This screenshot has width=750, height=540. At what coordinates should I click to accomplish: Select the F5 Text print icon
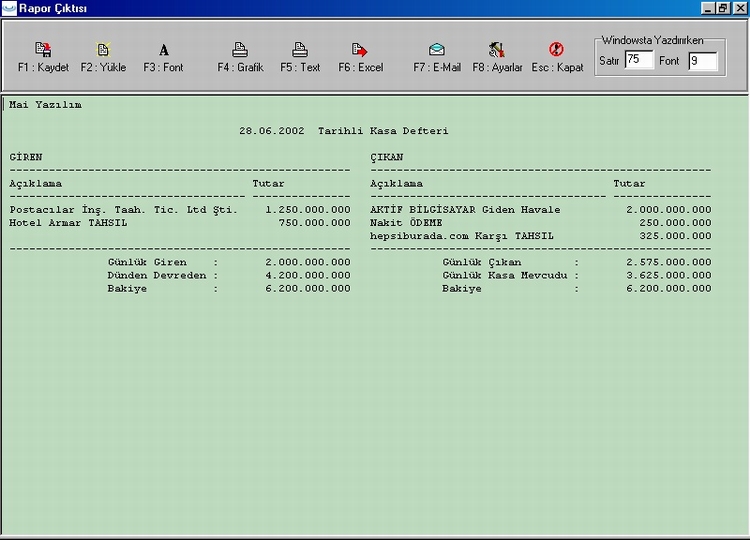pos(300,50)
